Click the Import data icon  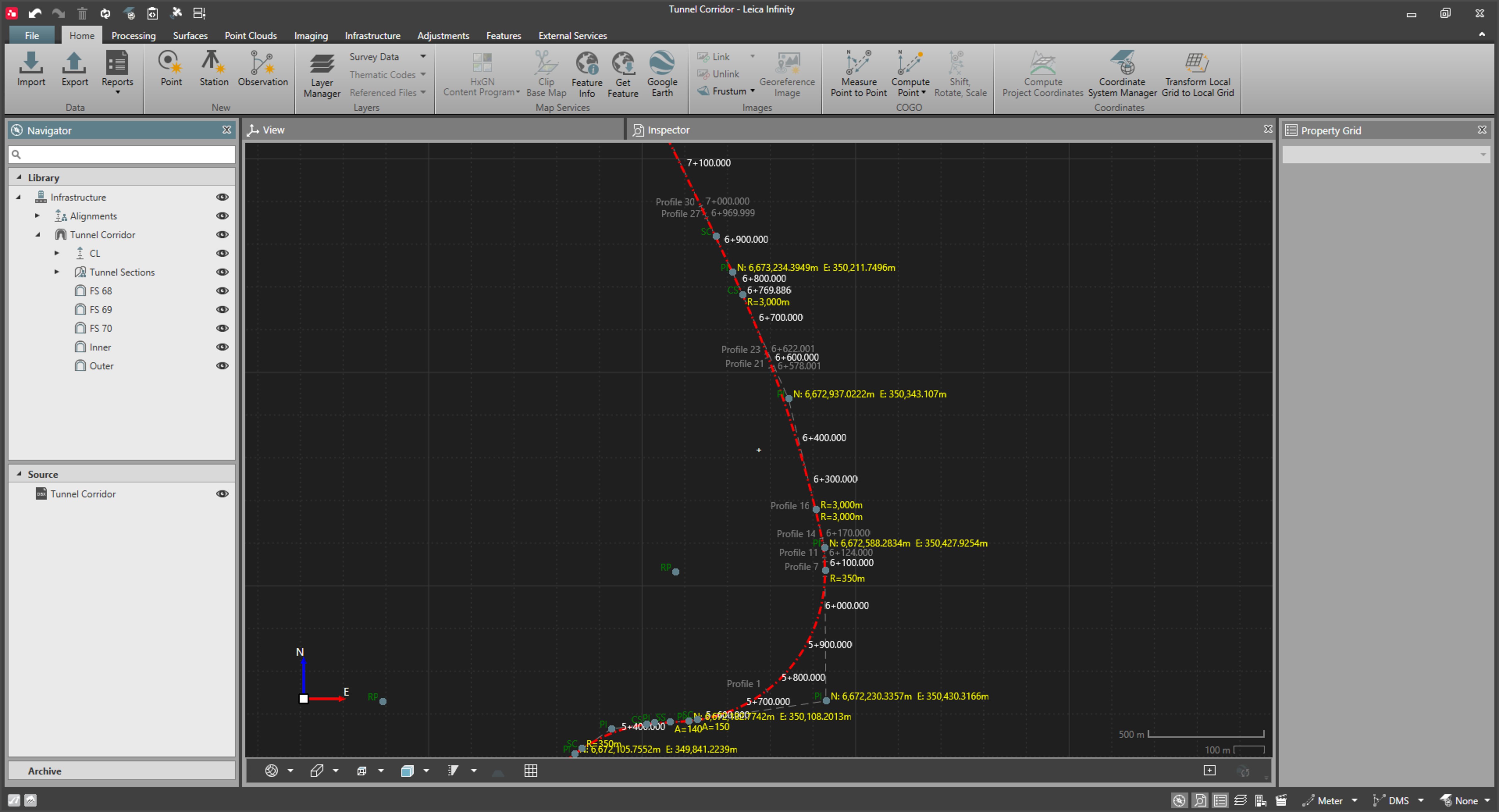[31, 69]
